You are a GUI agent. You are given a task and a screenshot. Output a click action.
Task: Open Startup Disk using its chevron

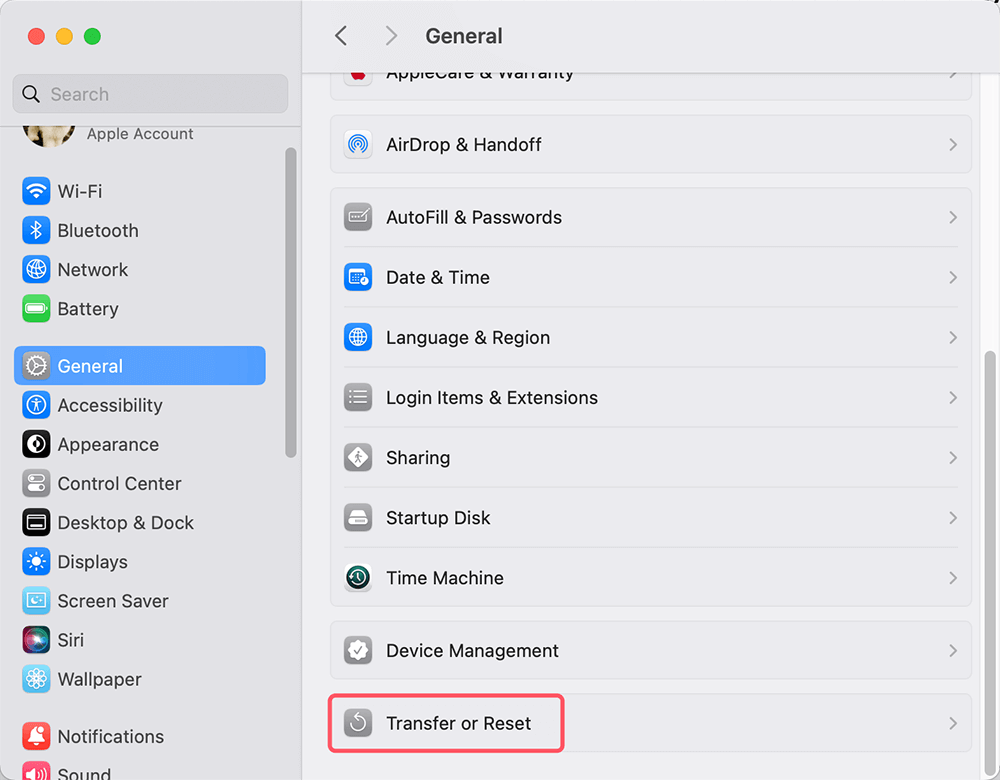[x=952, y=517]
